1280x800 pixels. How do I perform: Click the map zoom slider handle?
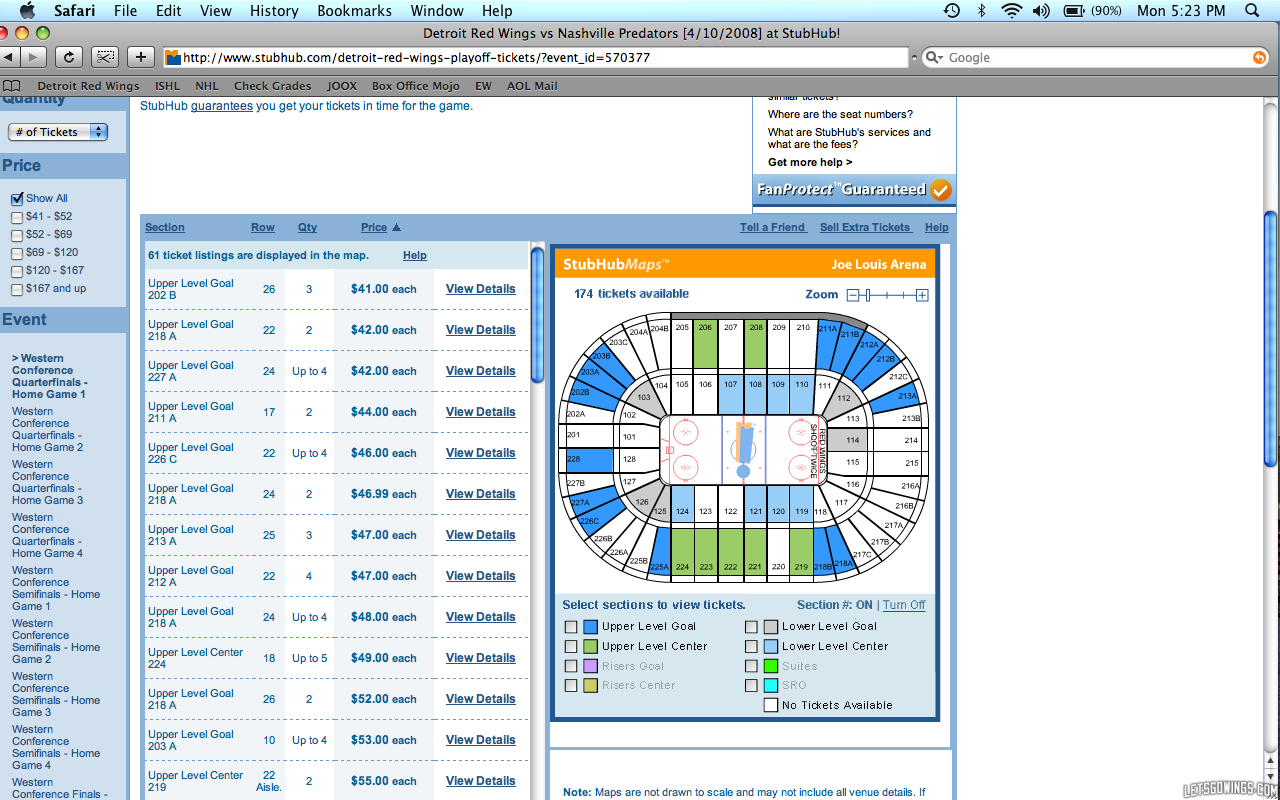point(868,295)
